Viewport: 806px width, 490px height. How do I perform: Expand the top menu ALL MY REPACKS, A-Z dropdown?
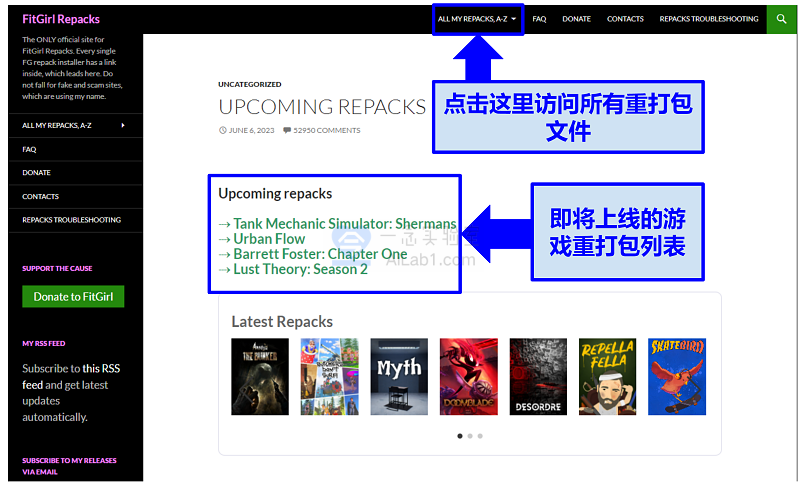(x=477, y=19)
